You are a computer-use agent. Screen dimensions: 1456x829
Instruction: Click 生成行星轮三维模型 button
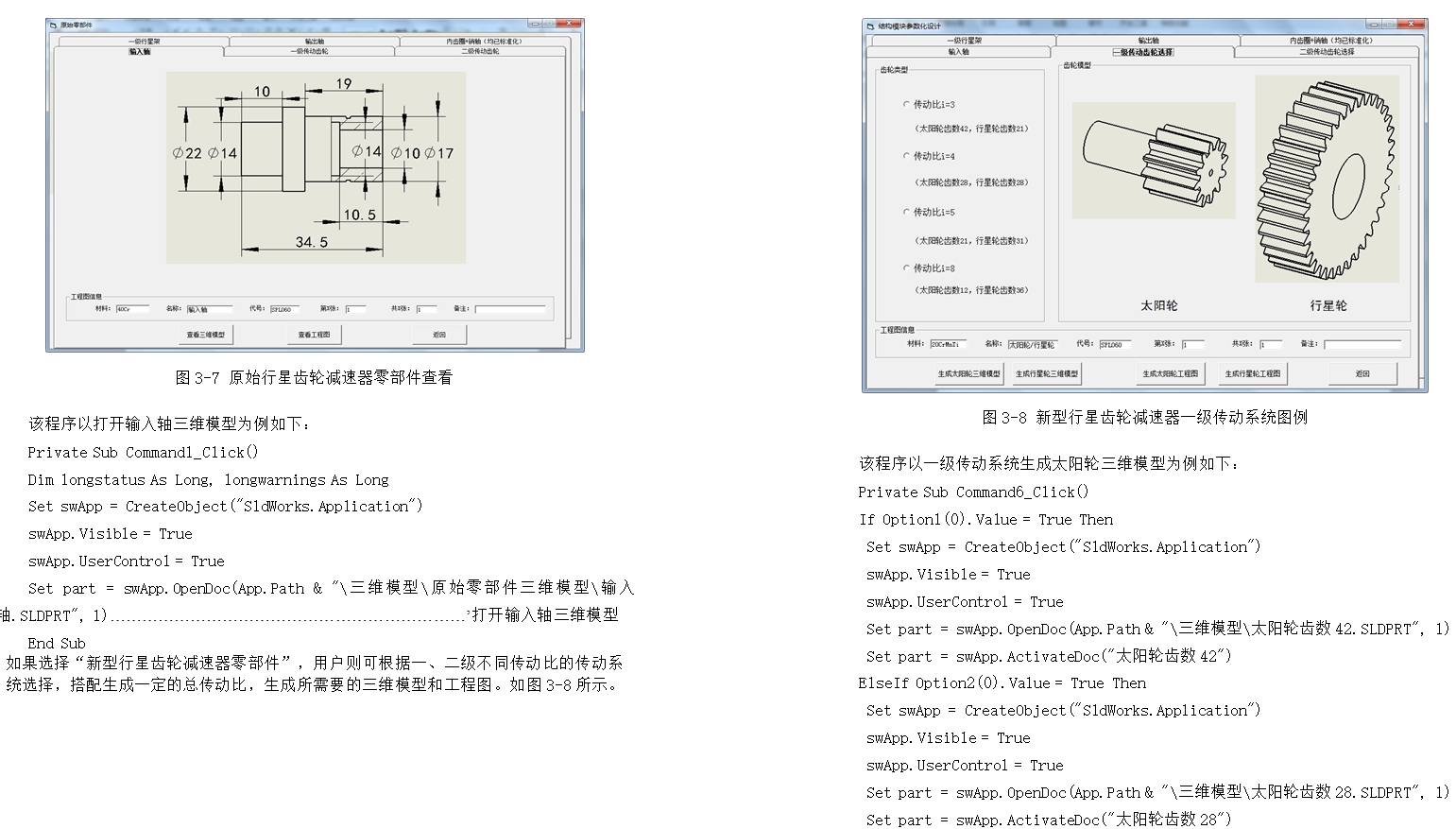tap(1047, 374)
